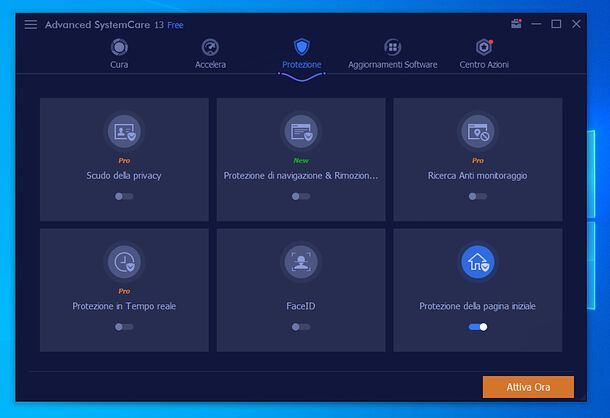Click the Scudo della privacy label
Image resolution: width=610 pixels, height=418 pixels.
tap(124, 176)
